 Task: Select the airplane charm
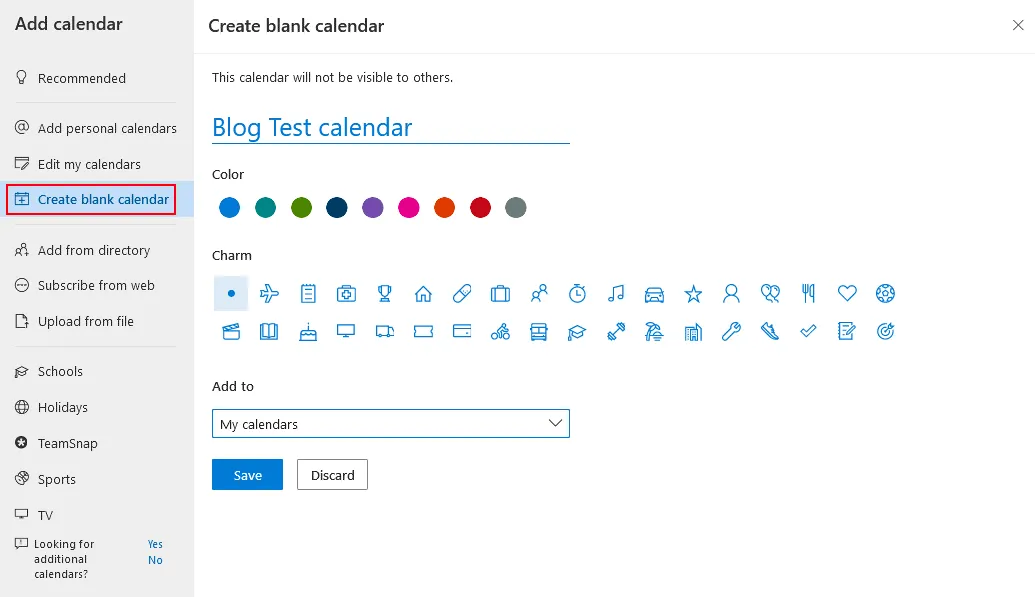tap(269, 293)
